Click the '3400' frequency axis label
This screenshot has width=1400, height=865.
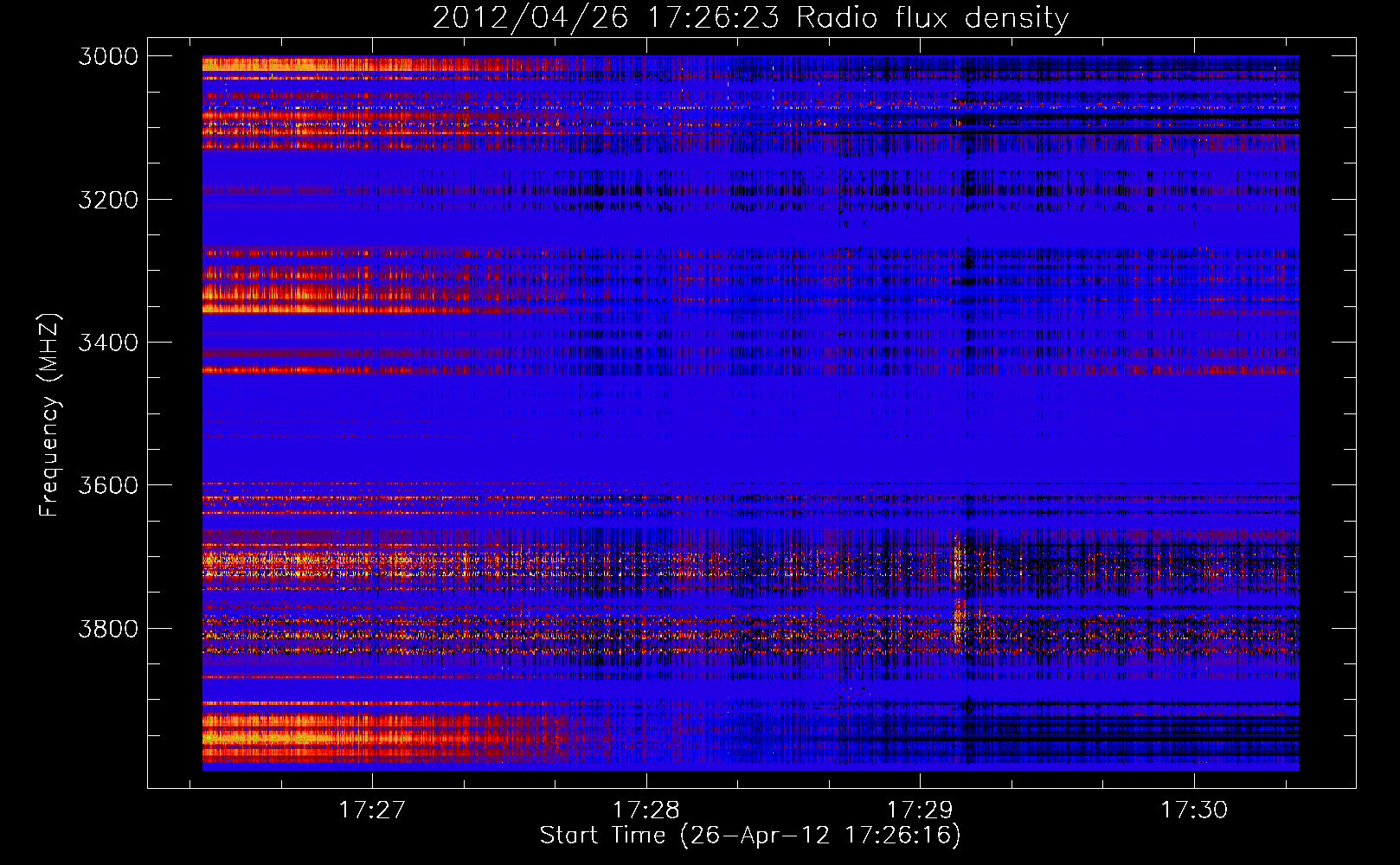click(x=108, y=343)
